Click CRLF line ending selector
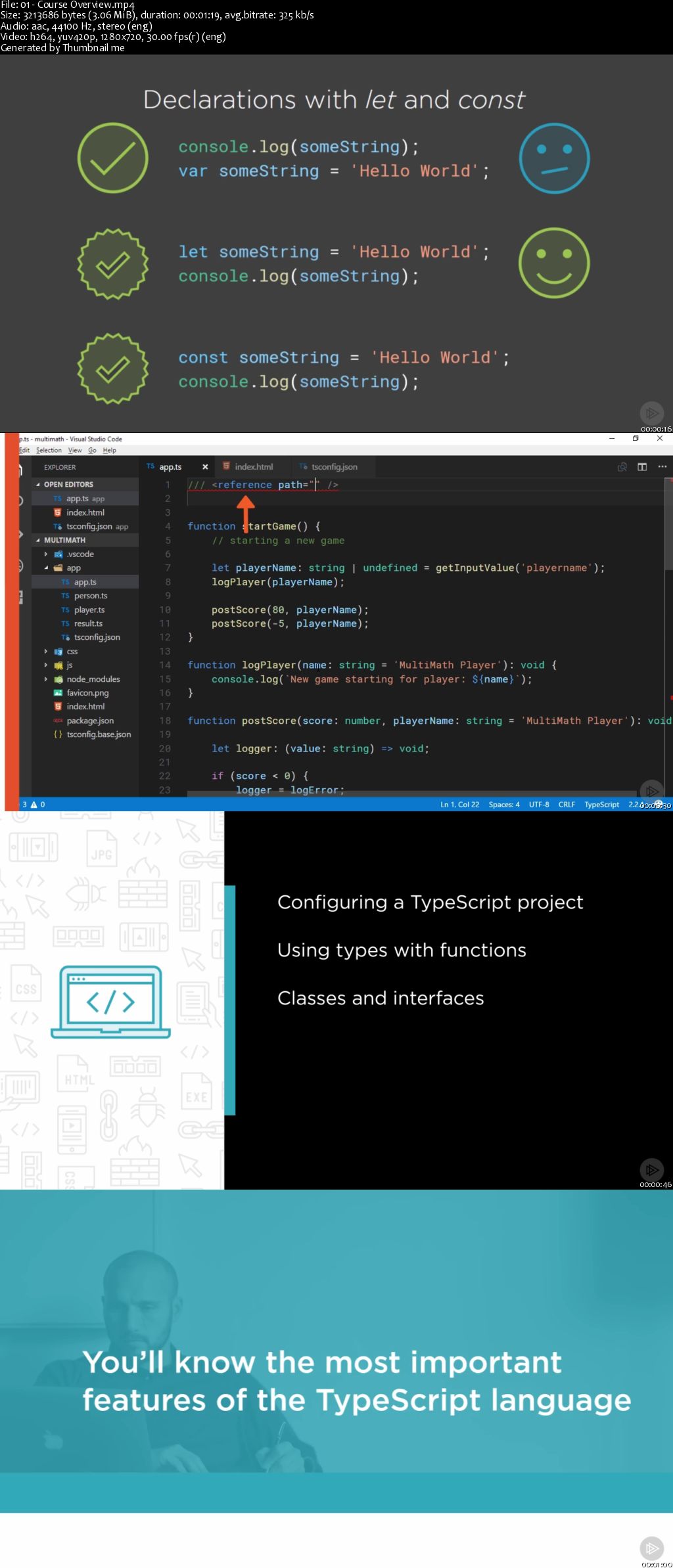 click(x=567, y=805)
